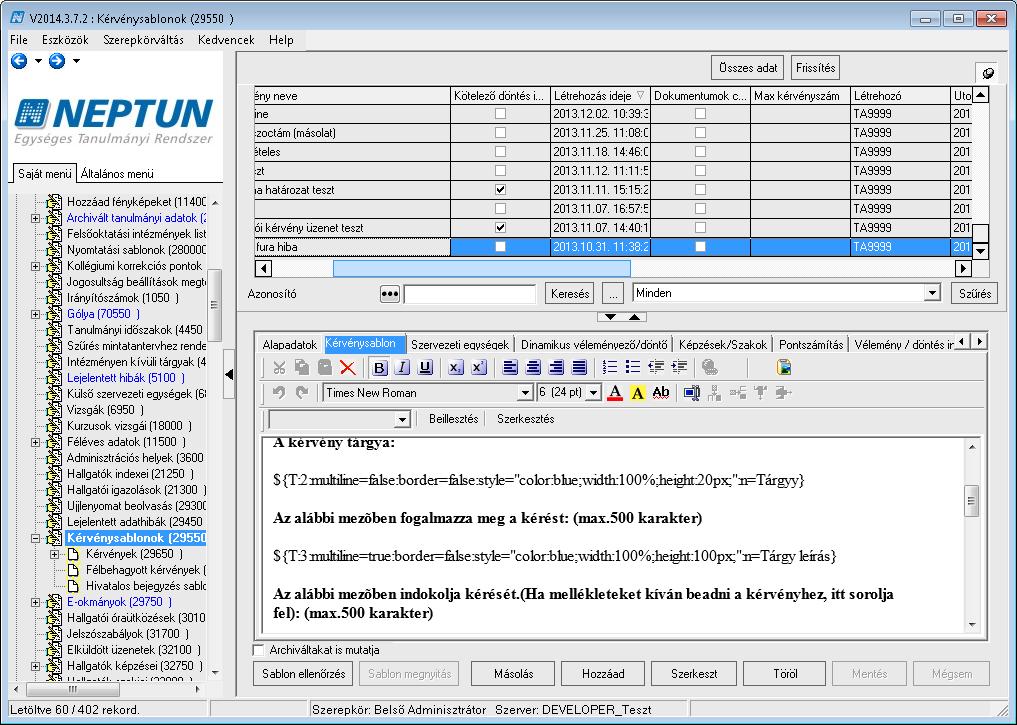This screenshot has height=725, width=1017.
Task: Switch to the Szervezeti egységek tab
Action: [x=460, y=344]
